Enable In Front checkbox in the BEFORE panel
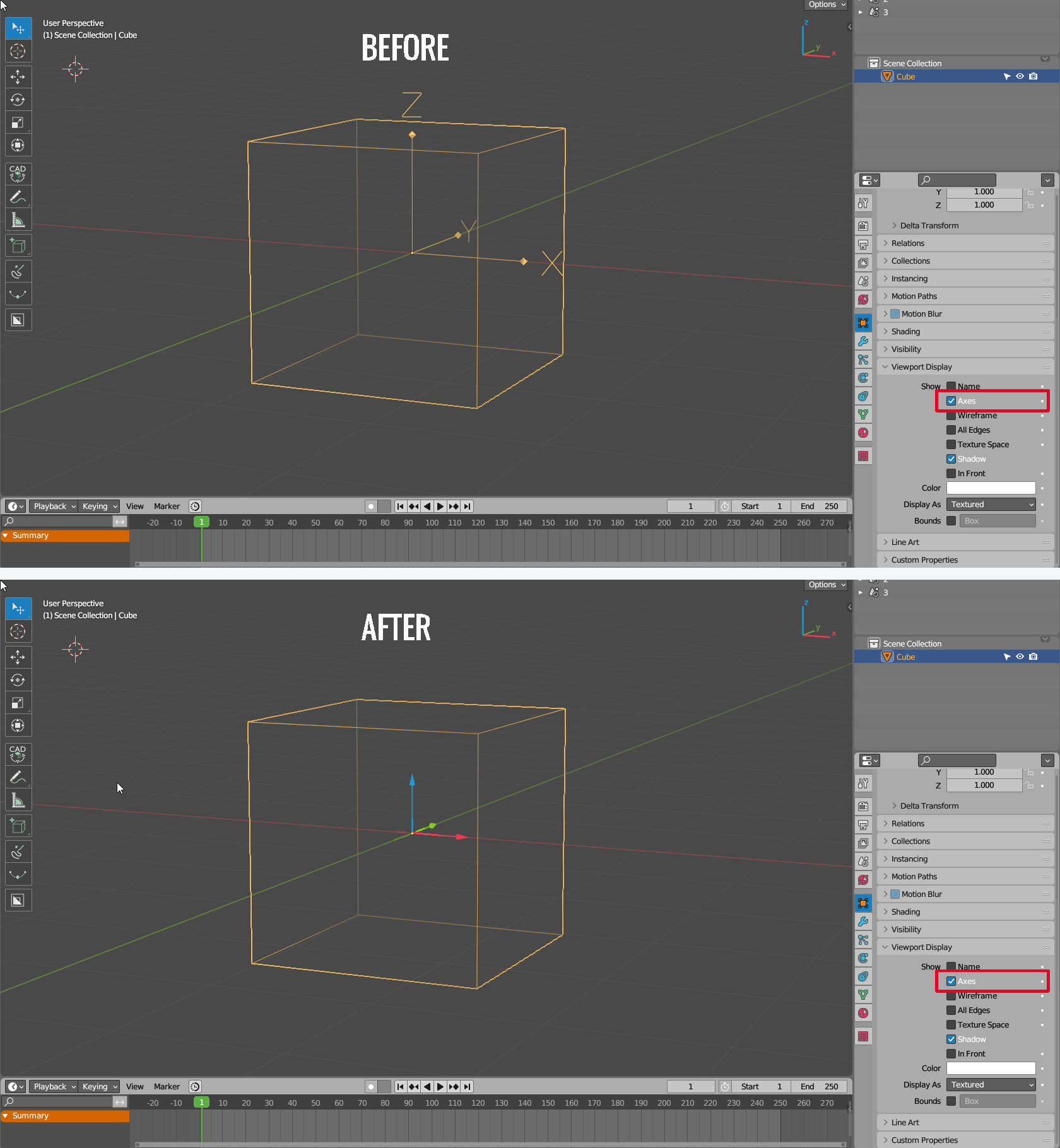Viewport: 1060px width, 1148px height. (951, 474)
